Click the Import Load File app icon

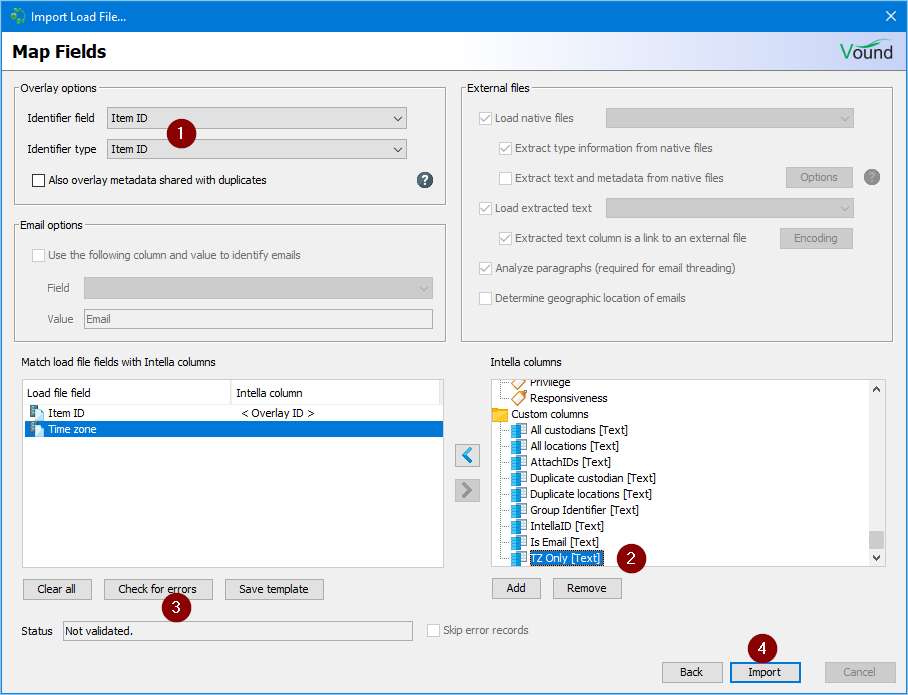(x=17, y=16)
